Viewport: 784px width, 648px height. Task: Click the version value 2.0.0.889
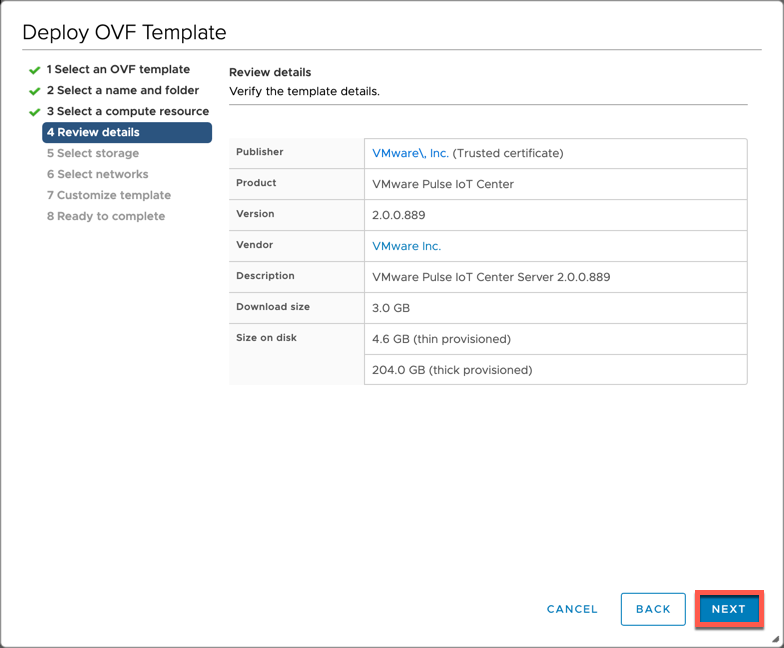pyautogui.click(x=398, y=215)
